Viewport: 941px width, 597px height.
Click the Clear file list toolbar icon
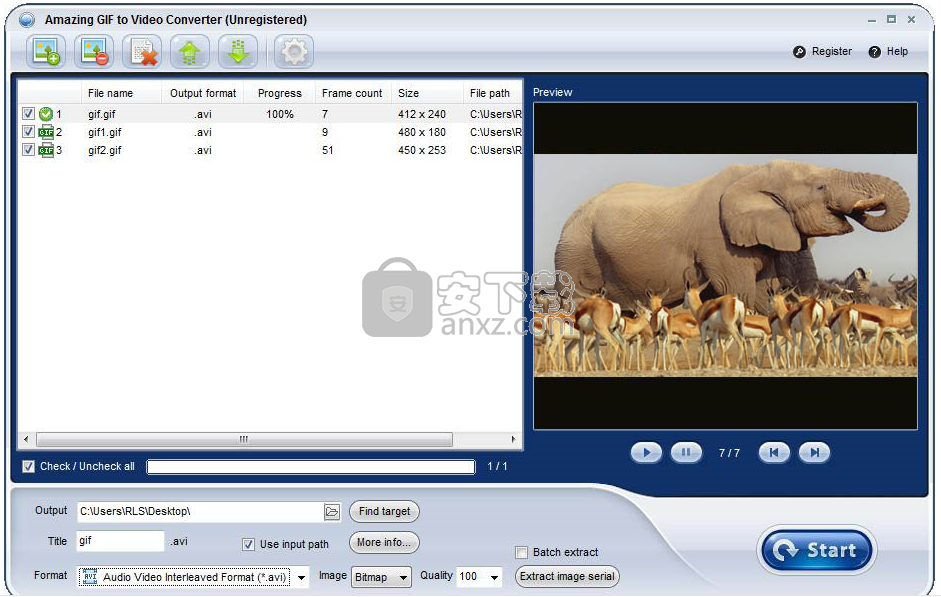click(142, 52)
